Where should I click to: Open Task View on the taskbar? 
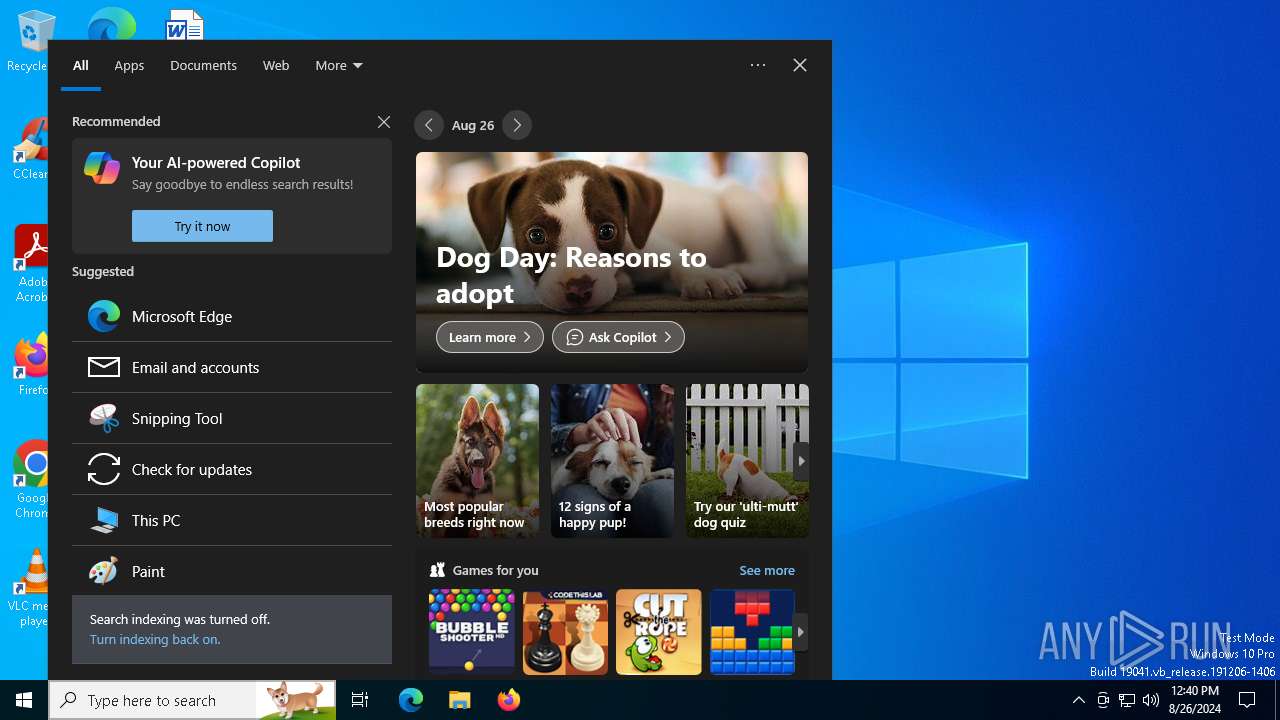[x=360, y=700]
